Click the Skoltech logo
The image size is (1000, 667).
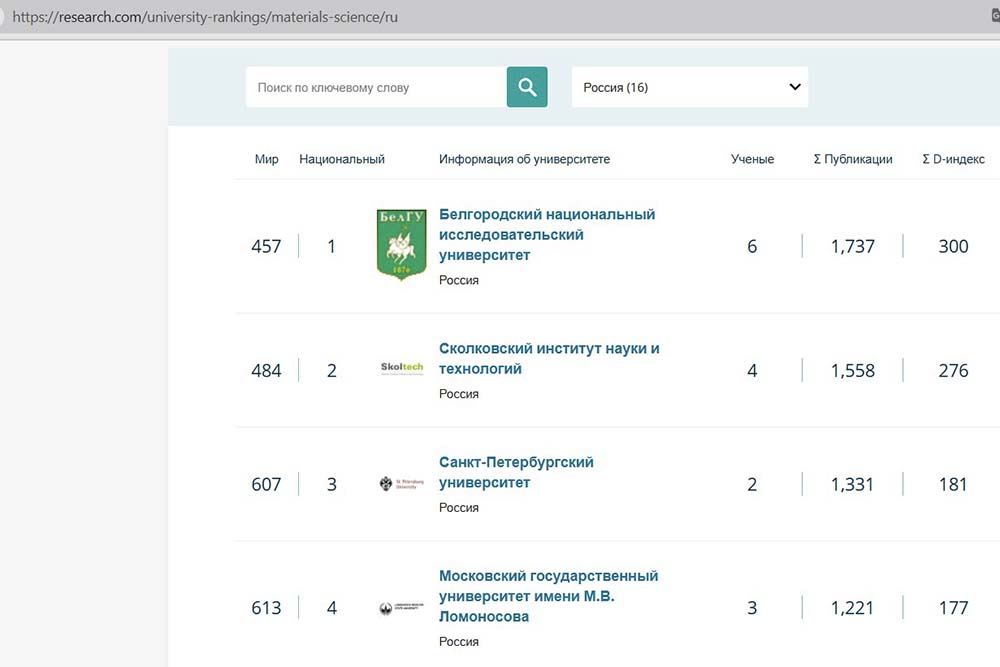click(x=402, y=368)
